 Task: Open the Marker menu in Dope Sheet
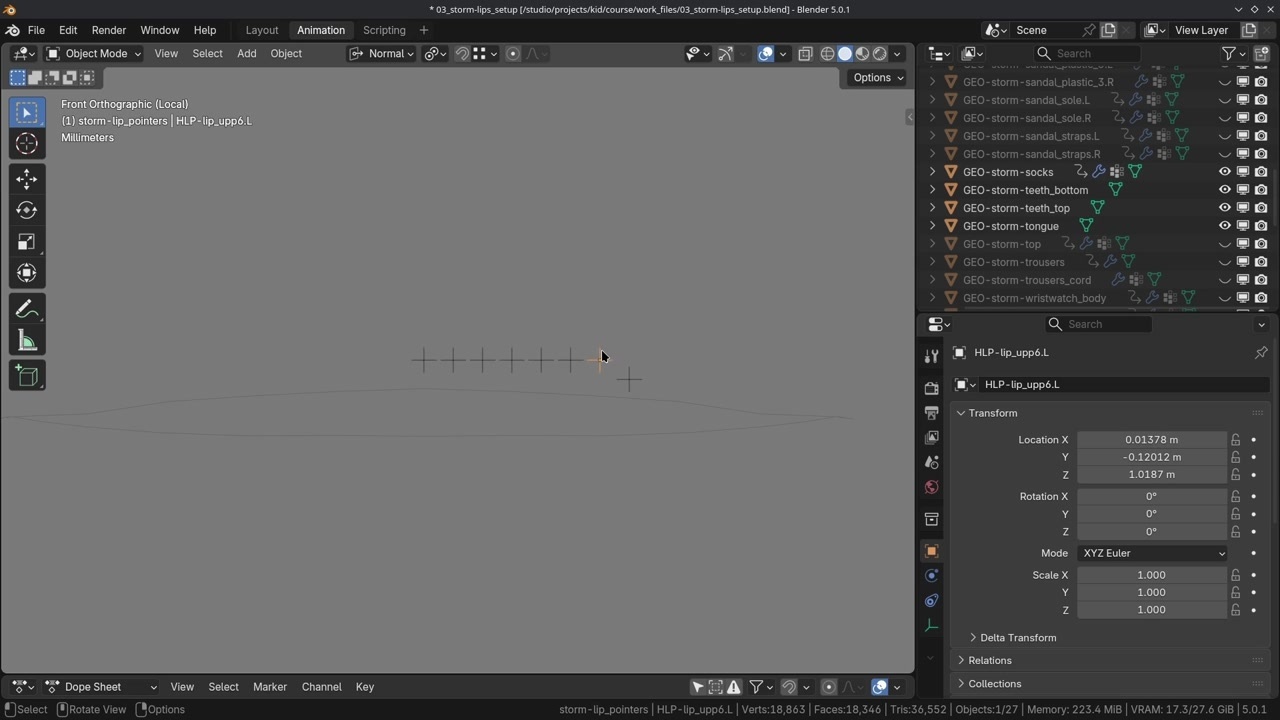pos(269,687)
